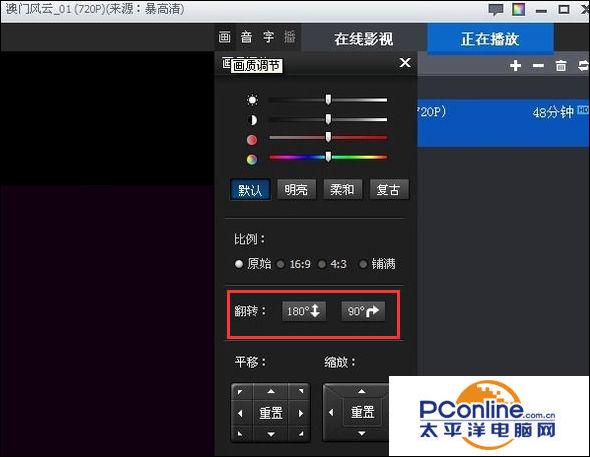Select the 明亮 picture preset
This screenshot has height=457, width=590.
(x=296, y=190)
